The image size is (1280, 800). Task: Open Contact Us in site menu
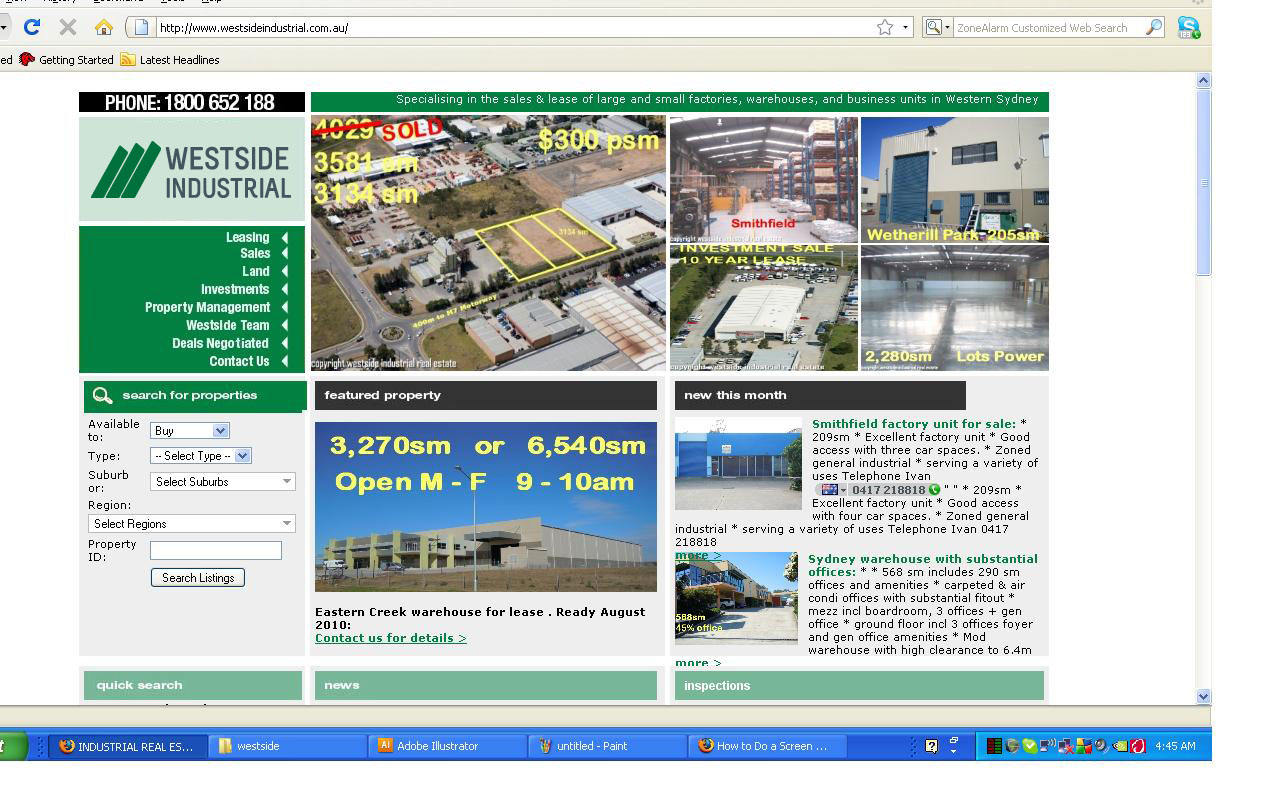[x=239, y=361]
